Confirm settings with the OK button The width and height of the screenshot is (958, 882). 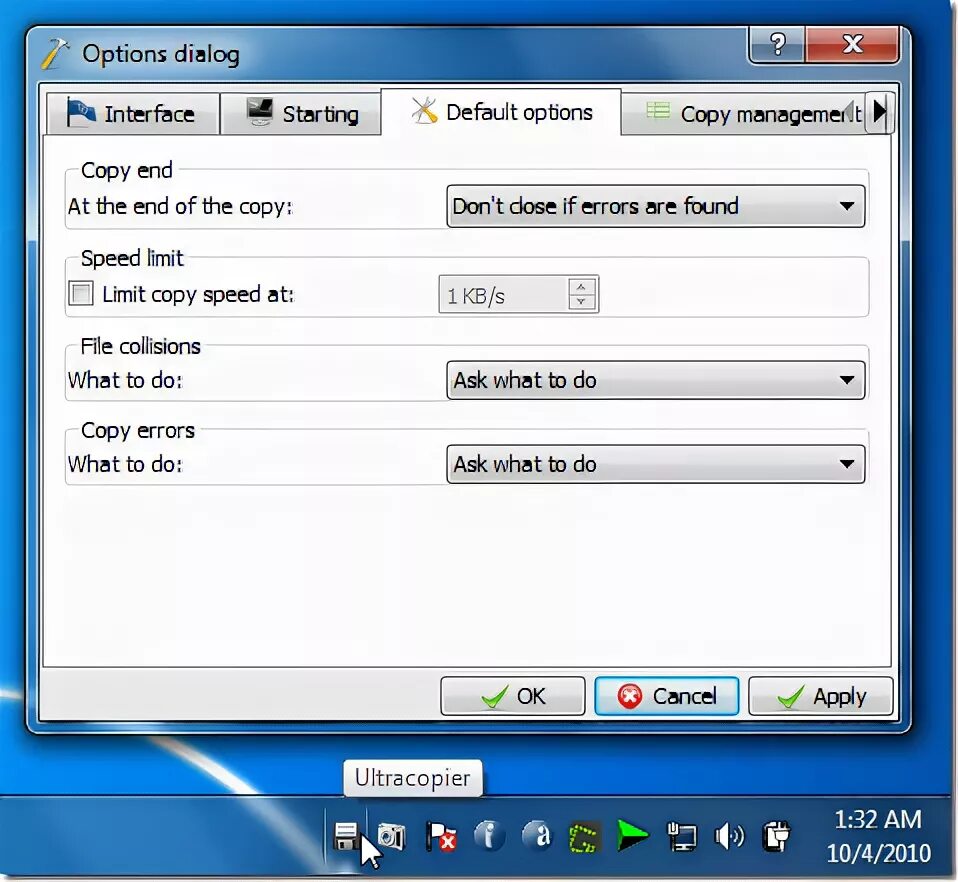[x=513, y=696]
